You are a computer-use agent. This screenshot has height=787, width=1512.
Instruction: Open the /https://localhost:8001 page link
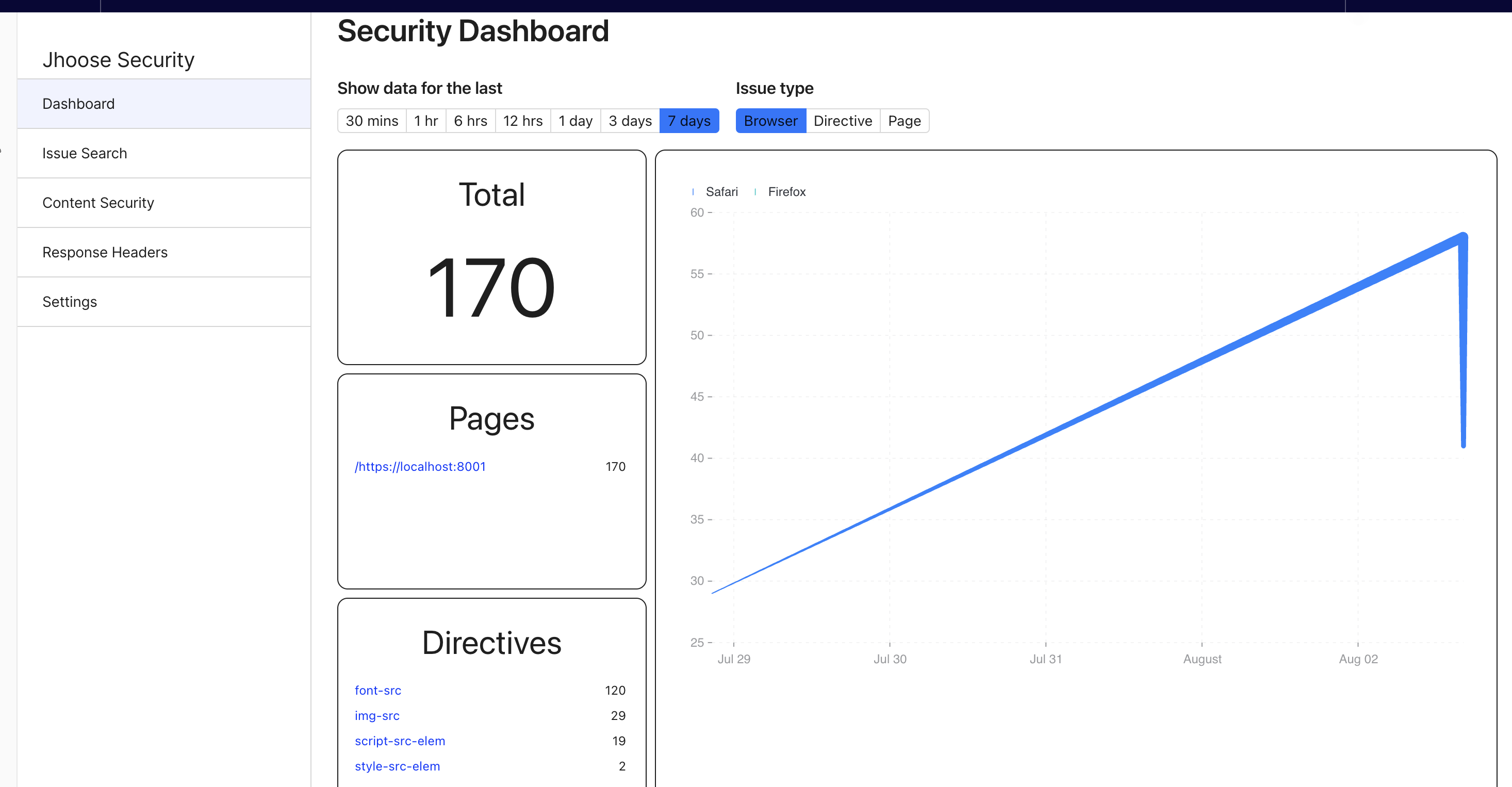[420, 467]
